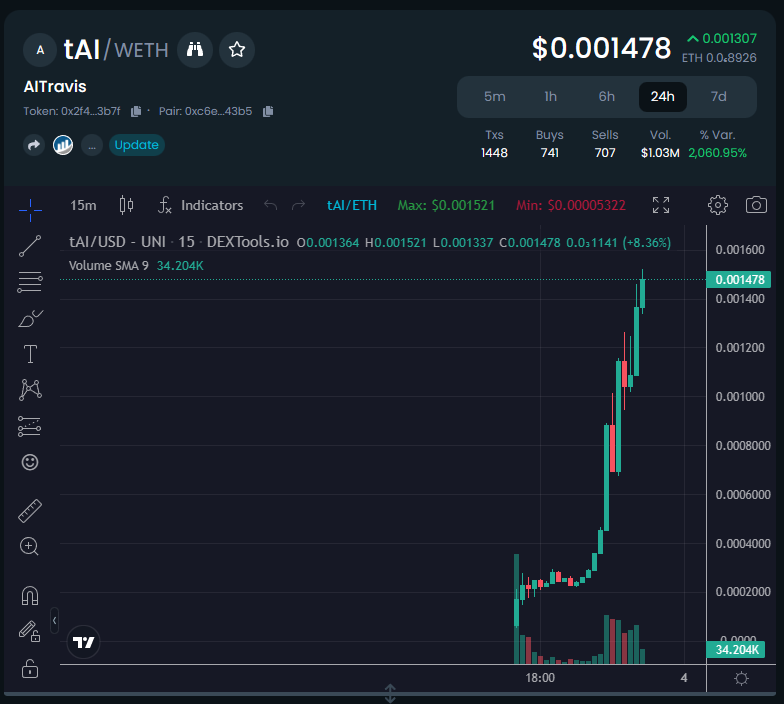Open the Indicators dialog
Screen dimensions: 784x704
200,205
